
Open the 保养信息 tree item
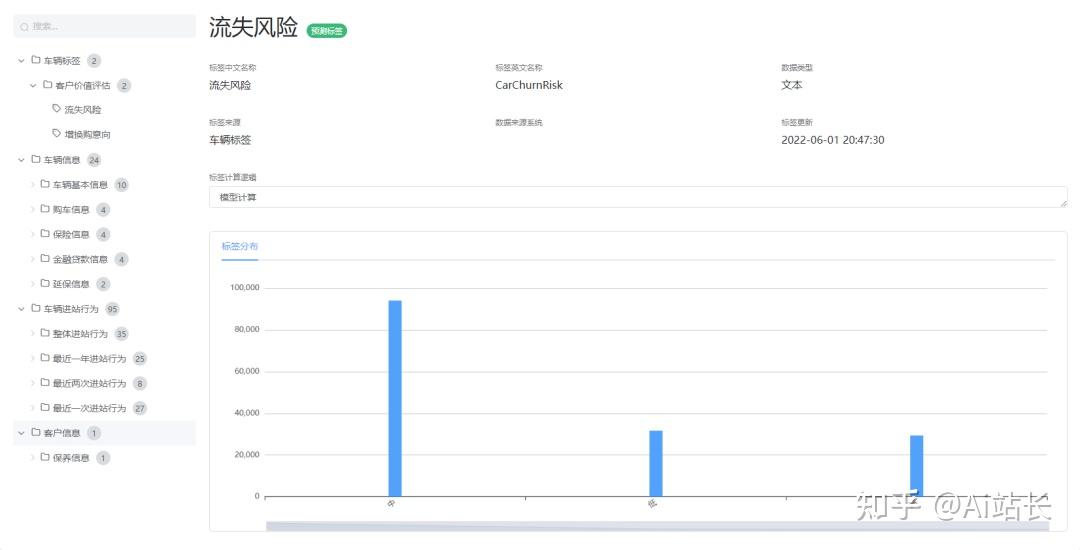click(71, 458)
